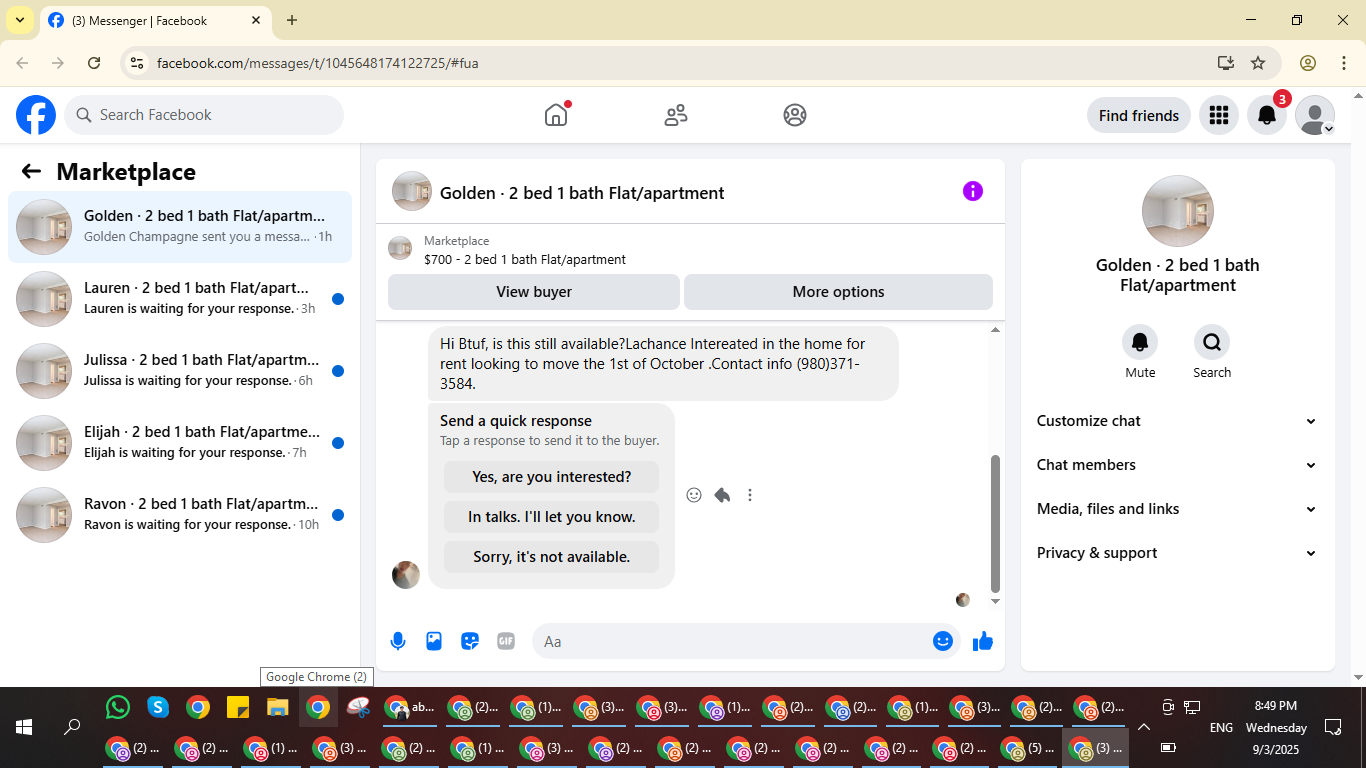Open conversation information purple icon
Screen dimensions: 1366x768
coord(973,191)
